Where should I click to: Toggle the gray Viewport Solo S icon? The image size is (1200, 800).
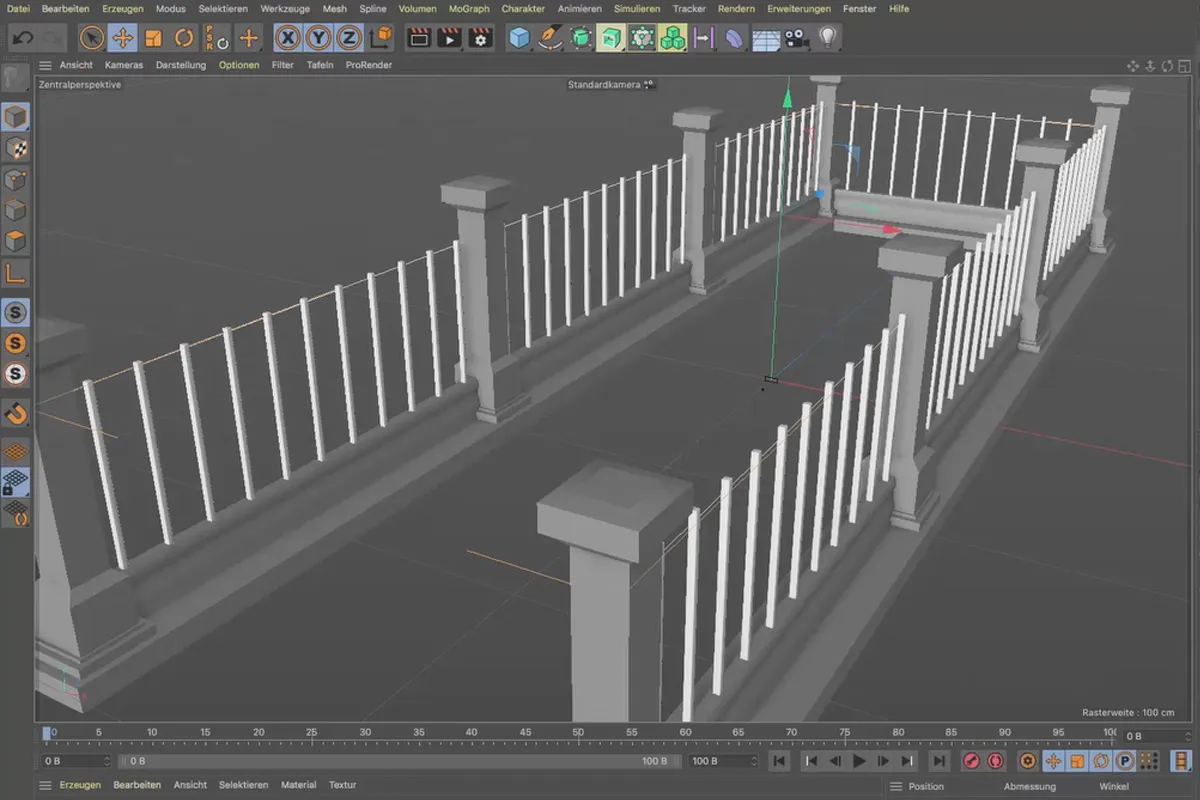pyautogui.click(x=15, y=312)
